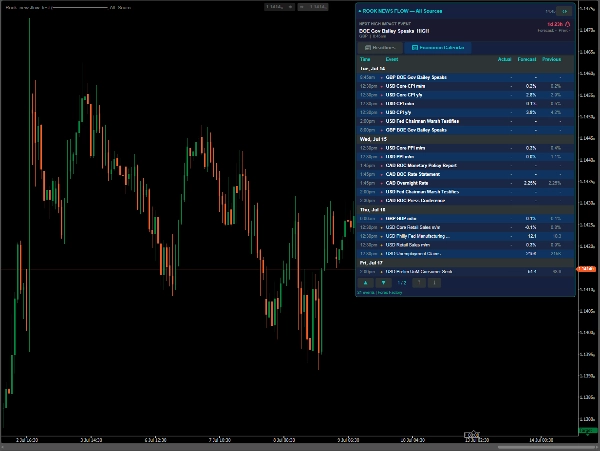
Task: Click the 1/2 page indicator
Action: tap(401, 283)
